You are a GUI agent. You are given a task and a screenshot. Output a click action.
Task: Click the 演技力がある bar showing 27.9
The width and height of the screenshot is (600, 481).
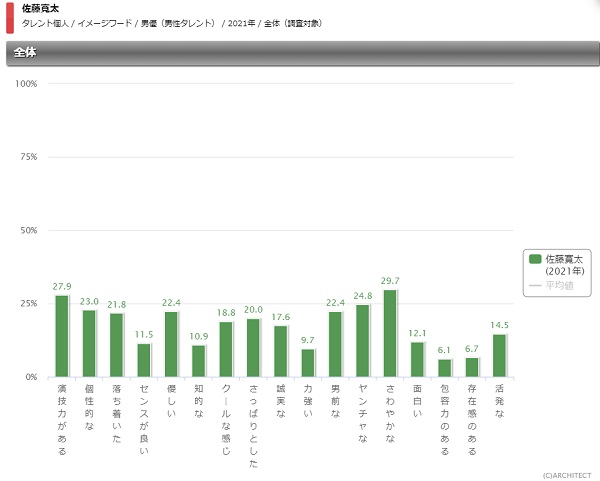[62, 336]
